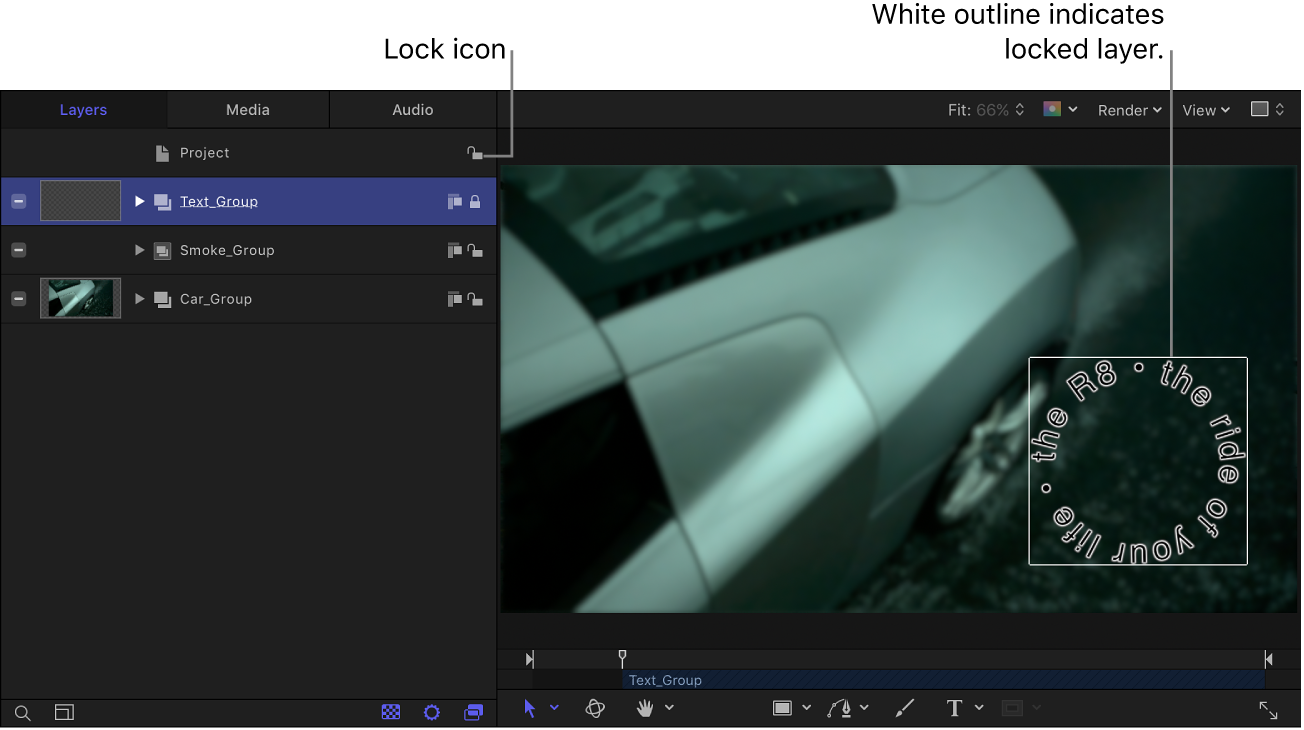Open the View dropdown menu
This screenshot has width=1304, height=730.
pyautogui.click(x=1205, y=110)
